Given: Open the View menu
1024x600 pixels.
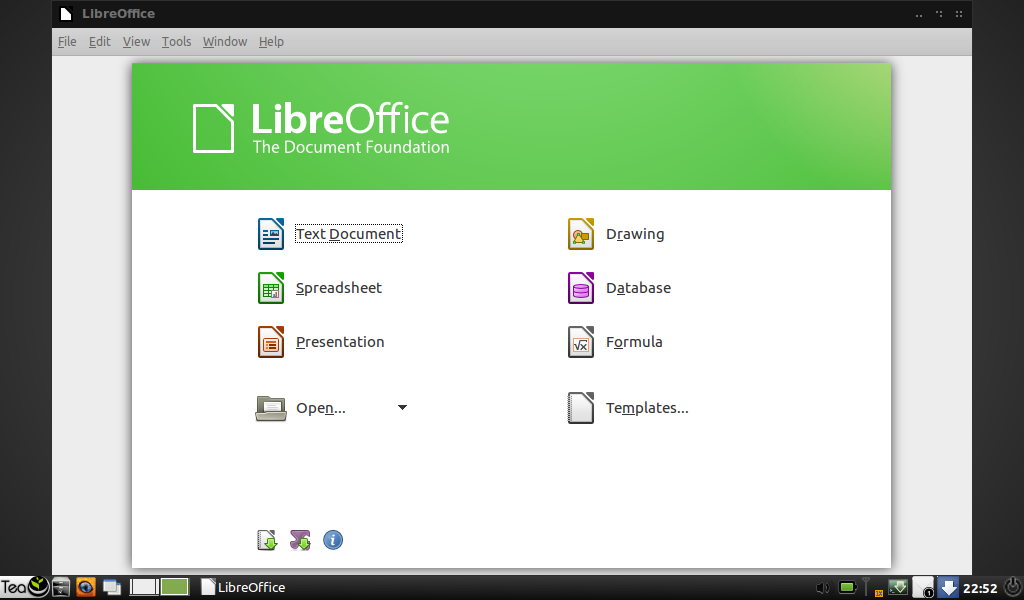Looking at the screenshot, I should click(x=136, y=42).
